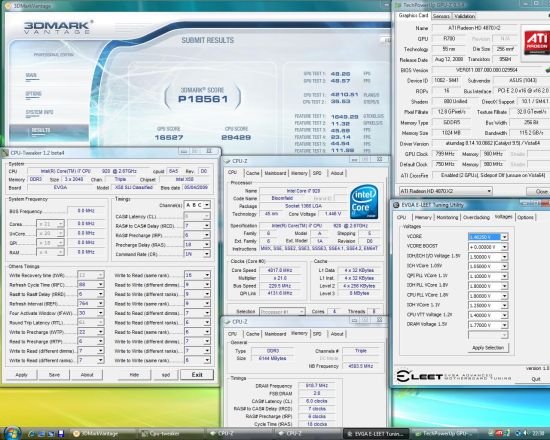Switch to the Monitoring tab in E-LEET
The width and height of the screenshot is (550, 440).
click(447, 217)
